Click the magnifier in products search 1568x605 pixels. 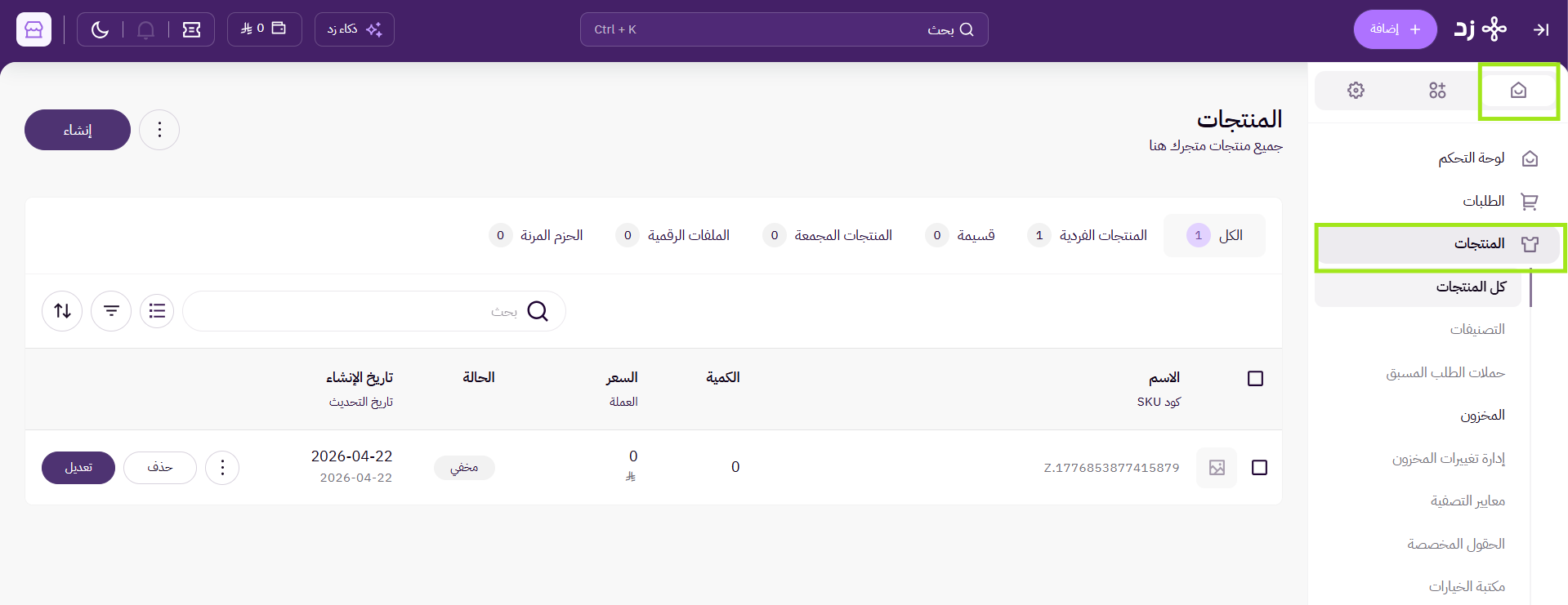point(538,311)
